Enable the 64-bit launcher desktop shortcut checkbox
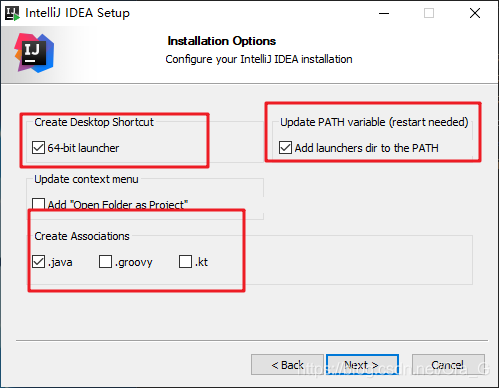The width and height of the screenshot is (499, 388). (38, 147)
